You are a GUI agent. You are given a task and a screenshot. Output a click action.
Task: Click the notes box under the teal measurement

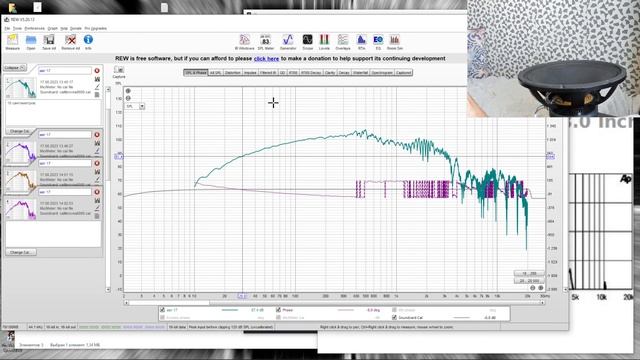tap(53, 113)
